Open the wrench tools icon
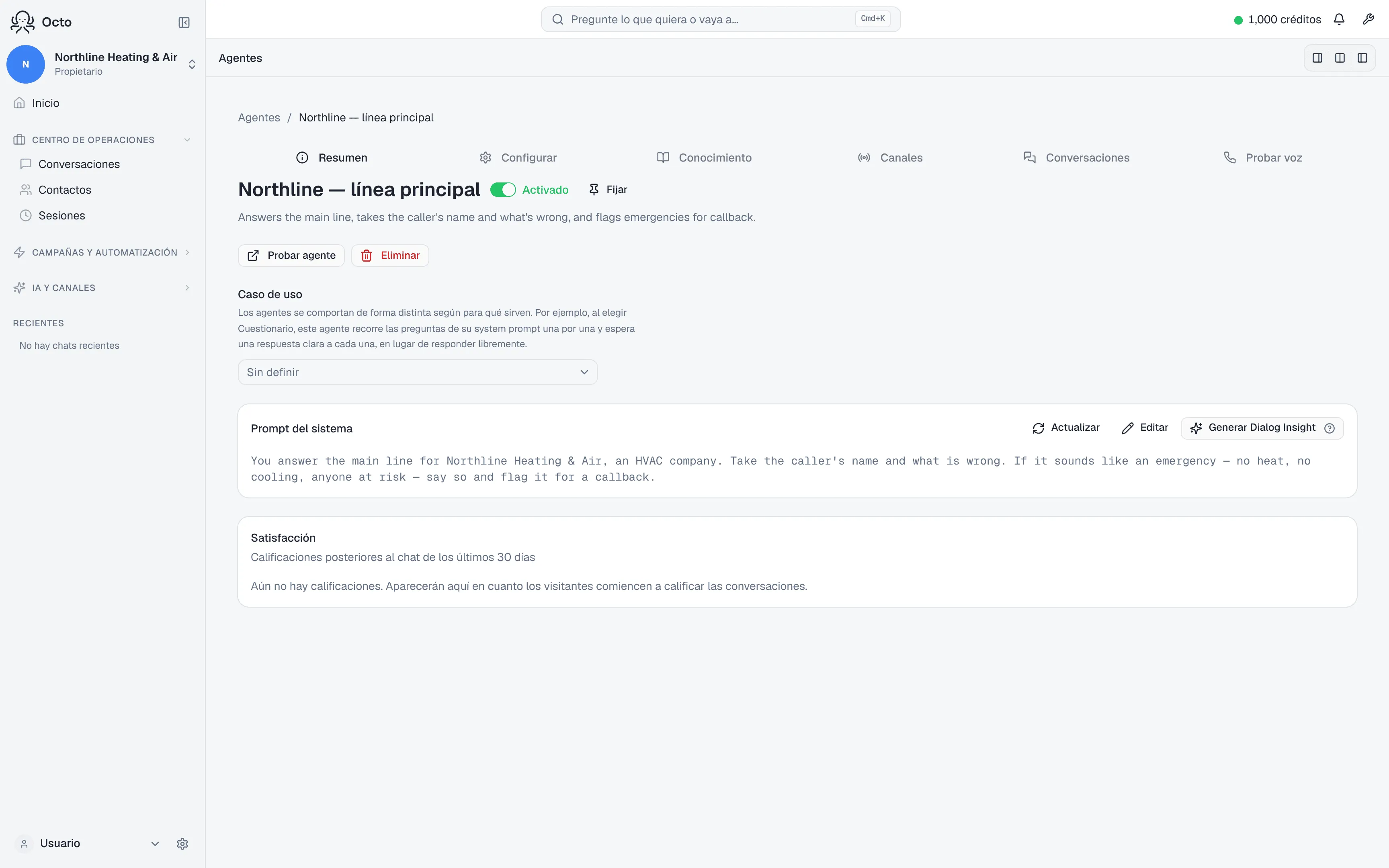Image resolution: width=1389 pixels, height=868 pixels. (x=1369, y=20)
